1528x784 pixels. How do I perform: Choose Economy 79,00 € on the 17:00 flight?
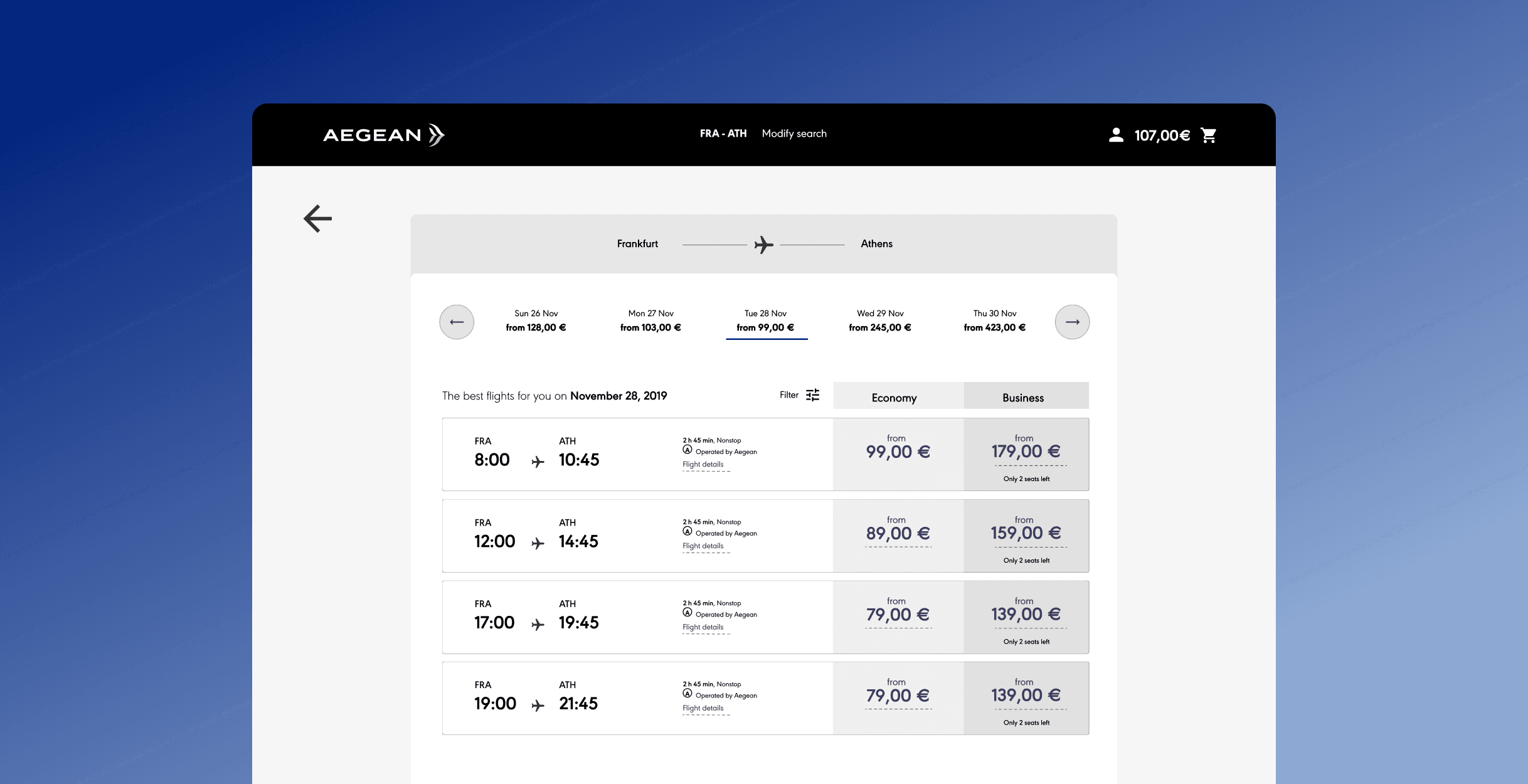[x=898, y=615]
